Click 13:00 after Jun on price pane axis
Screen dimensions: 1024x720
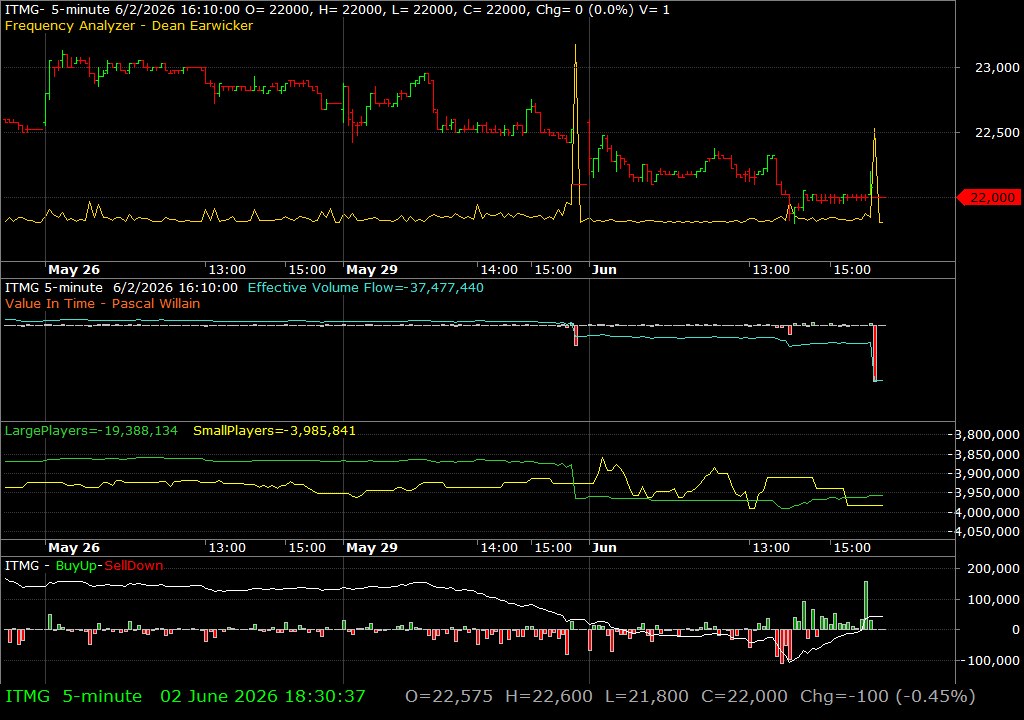pyautogui.click(x=771, y=270)
